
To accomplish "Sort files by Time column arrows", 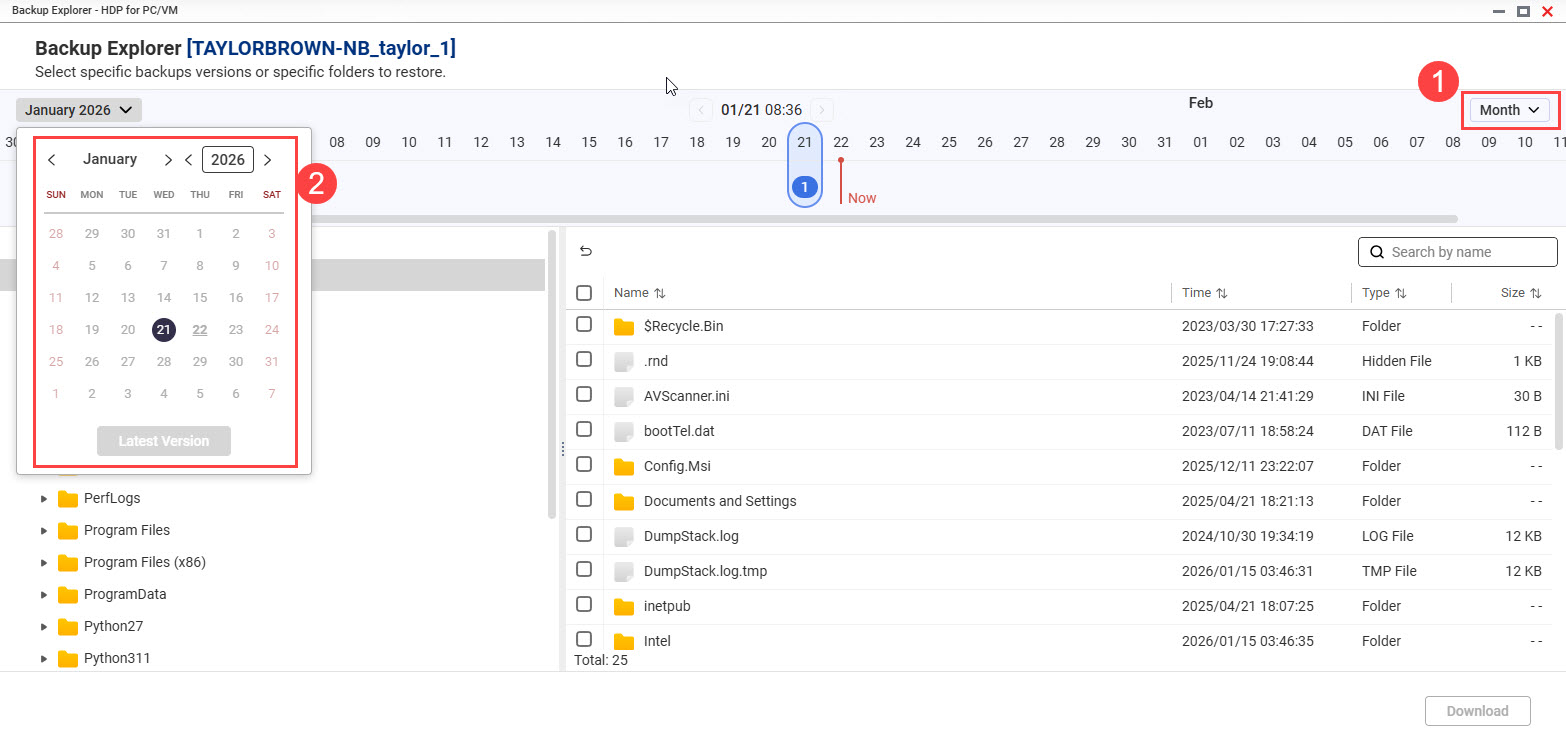I will click(x=1222, y=294).
